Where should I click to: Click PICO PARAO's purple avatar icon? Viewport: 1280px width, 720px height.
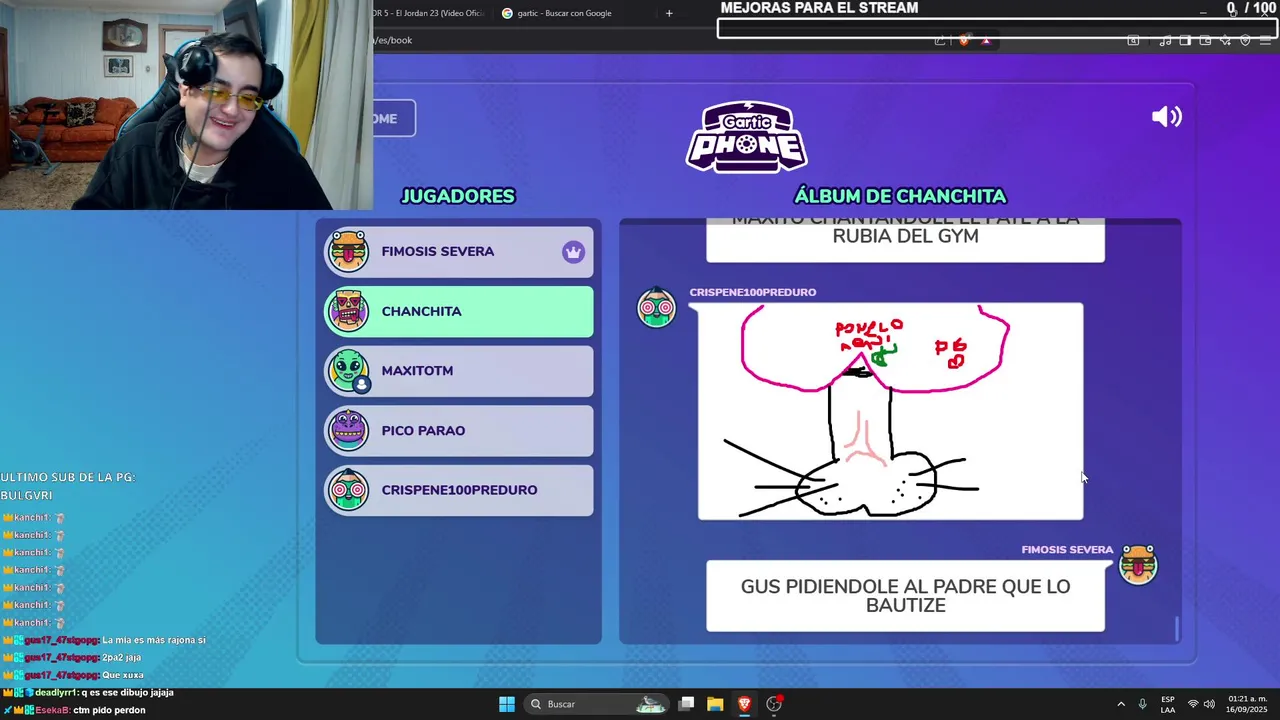tap(348, 430)
